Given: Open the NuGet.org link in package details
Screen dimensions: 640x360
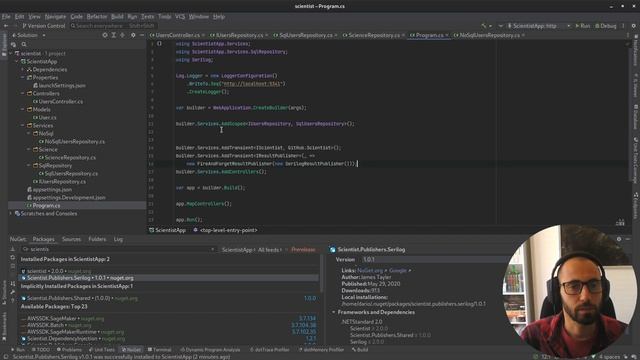Looking at the screenshot, I should tap(371, 271).
